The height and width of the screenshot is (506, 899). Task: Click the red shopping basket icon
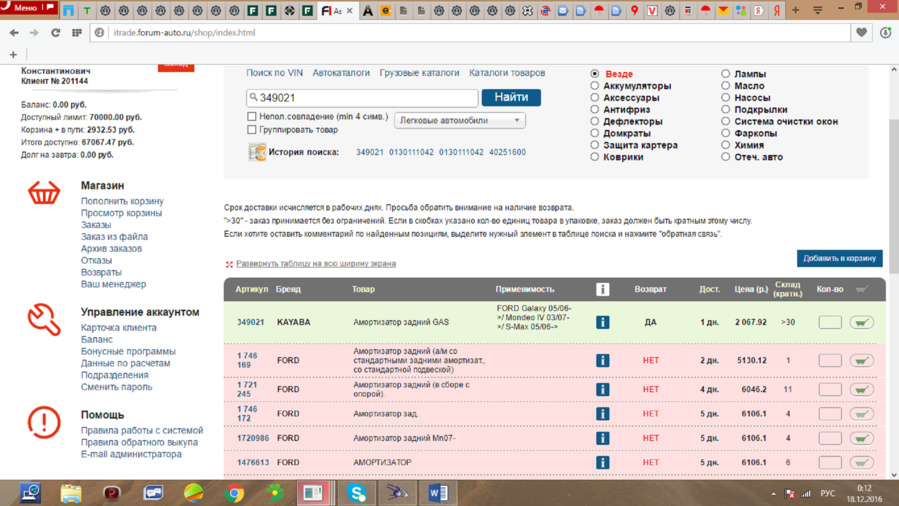tap(44, 193)
